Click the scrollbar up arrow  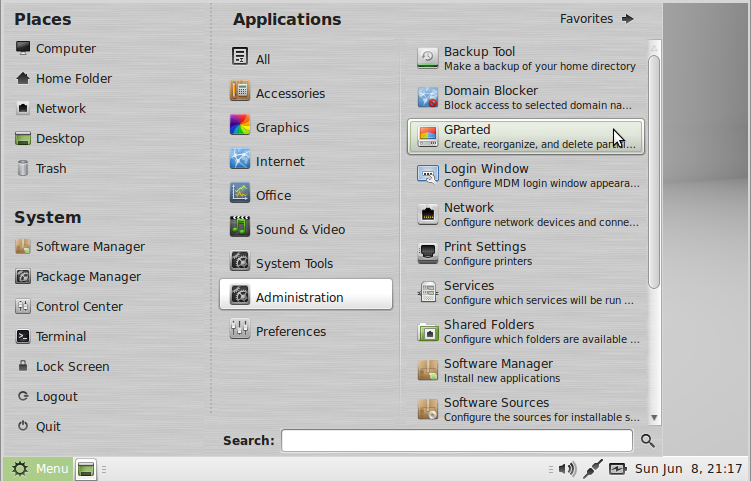point(654,48)
